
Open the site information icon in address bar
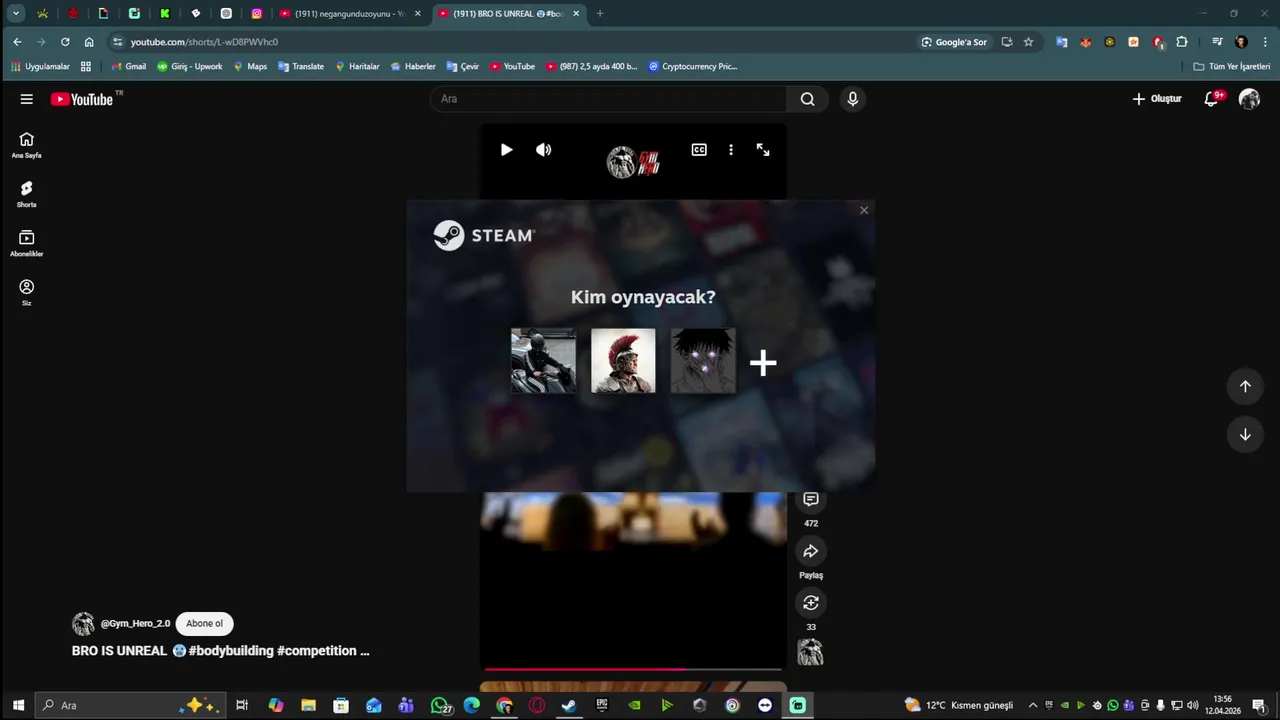(x=118, y=42)
